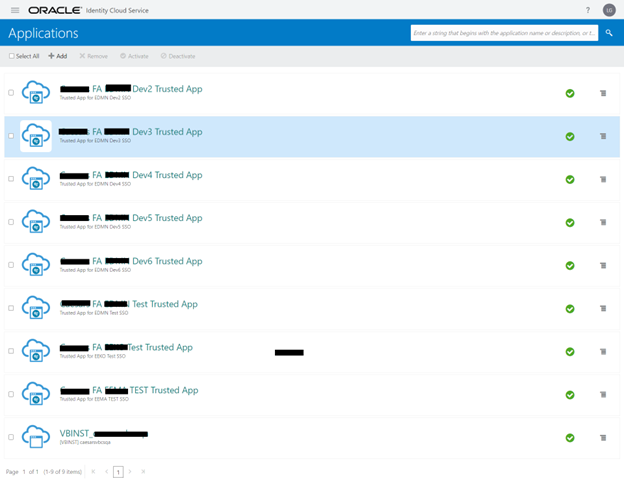Toggle the Select All checkbox
The image size is (624, 481).
point(12,56)
